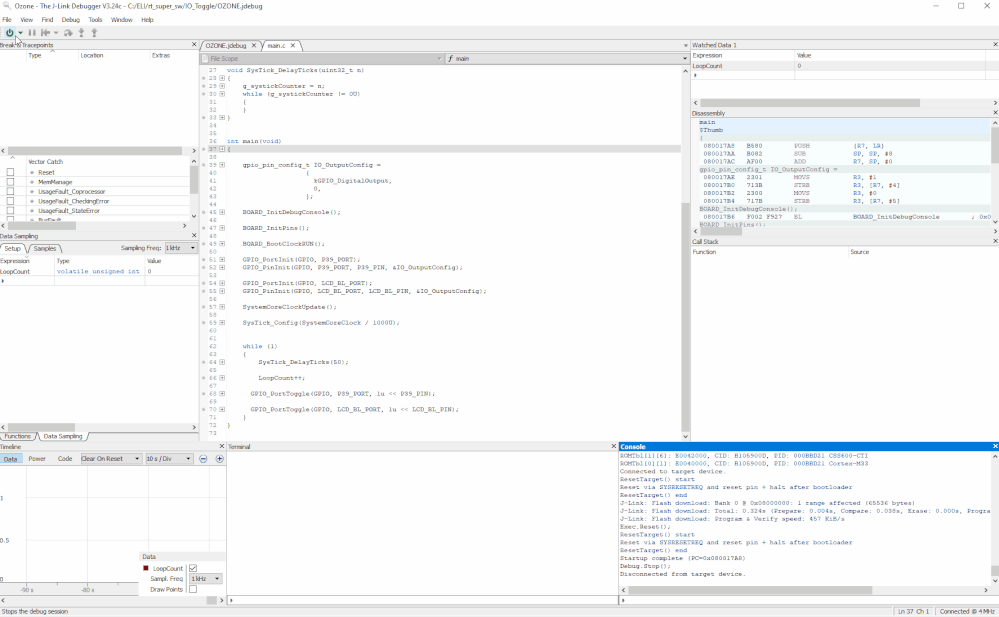Close the Call Stack panel
The height and width of the screenshot is (617, 999).
point(995,242)
